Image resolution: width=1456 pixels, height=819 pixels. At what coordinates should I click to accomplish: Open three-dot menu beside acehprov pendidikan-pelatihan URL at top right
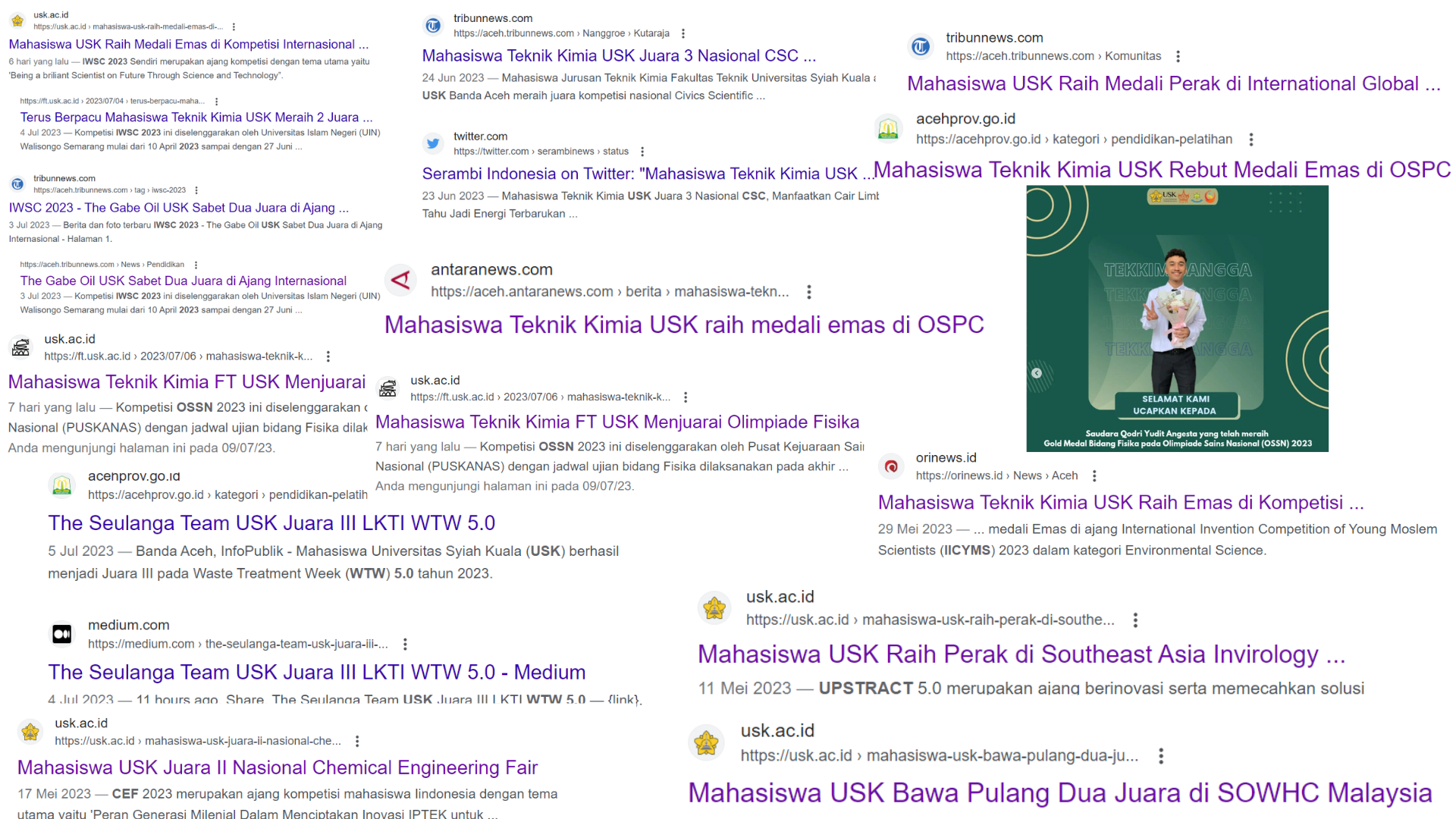click(x=1251, y=140)
